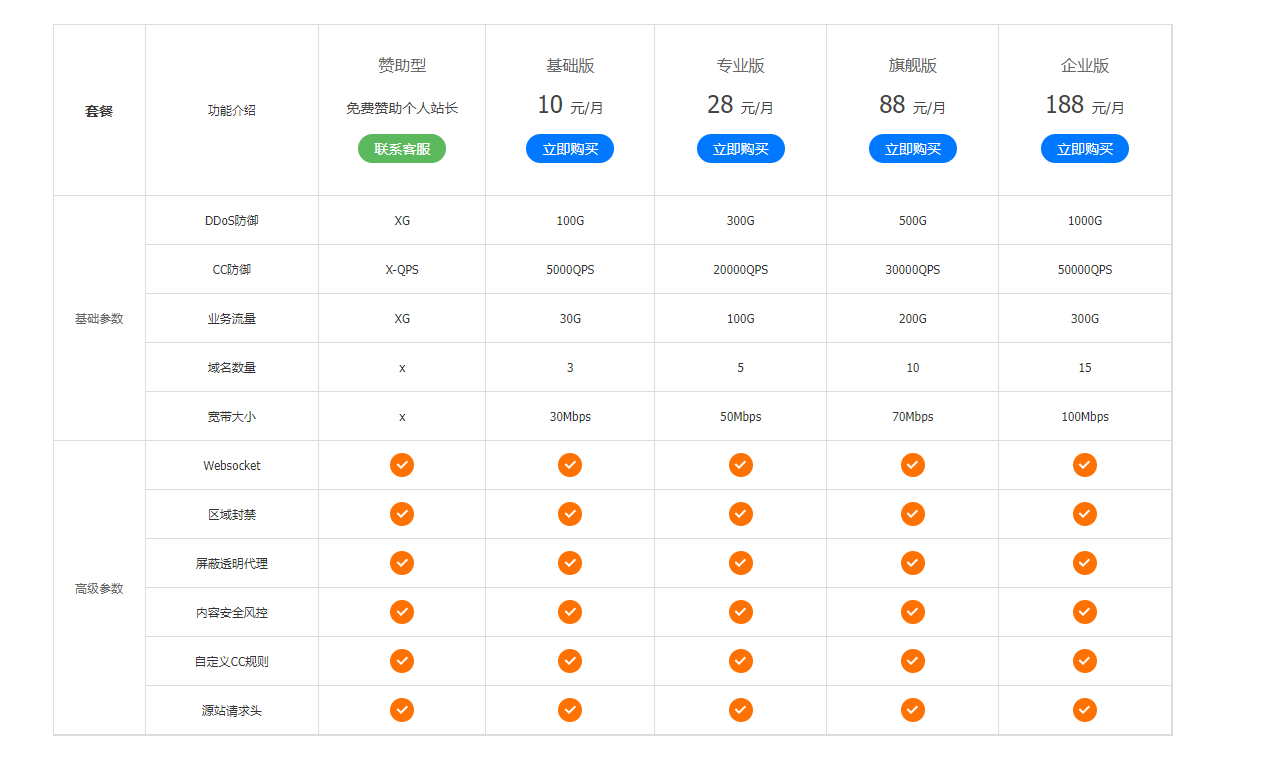Click the 屏蔽透明代理 checkmark for 旗舰版

pyautogui.click(x=913, y=563)
